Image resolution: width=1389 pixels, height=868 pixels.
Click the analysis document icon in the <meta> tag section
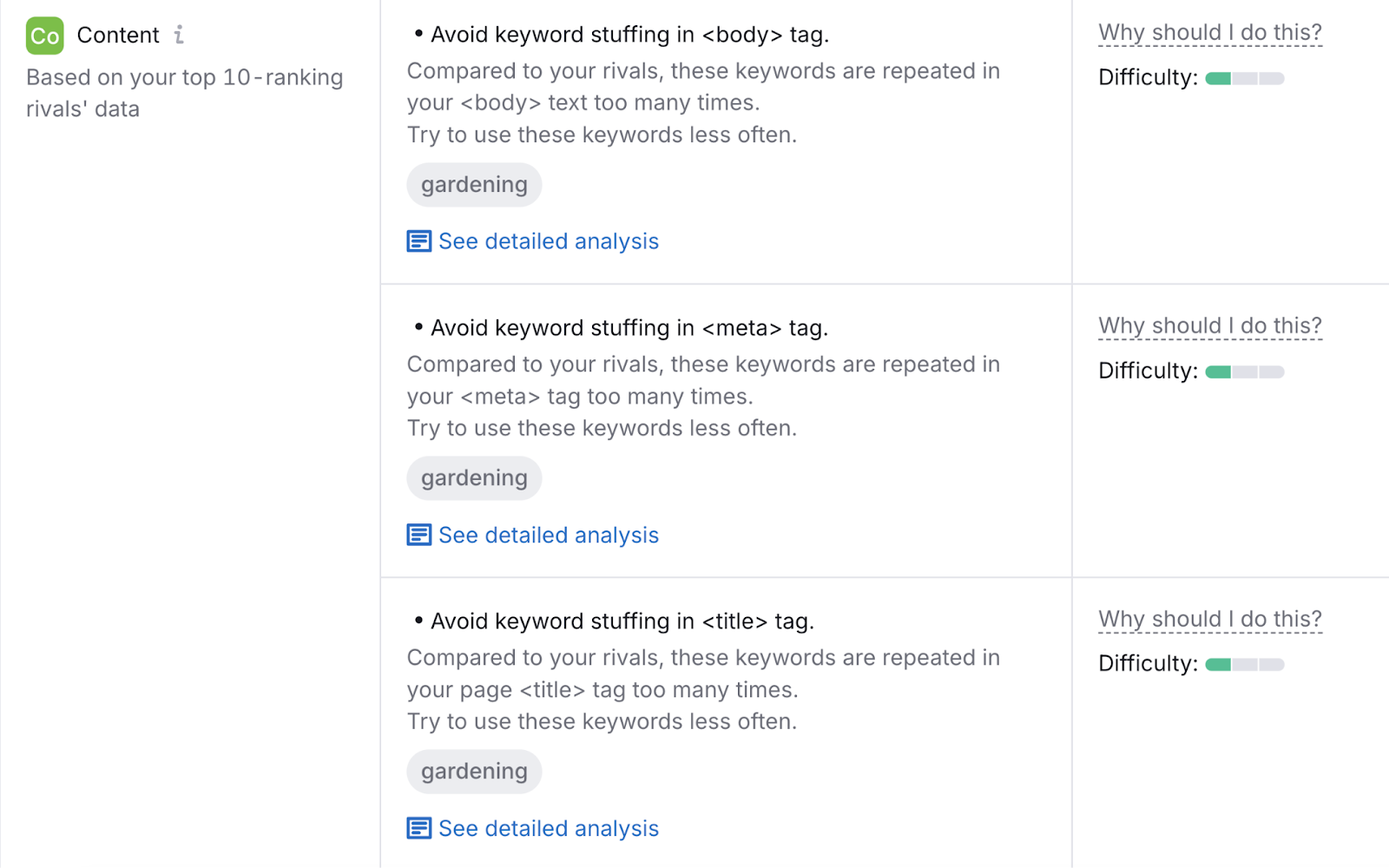[418, 535]
